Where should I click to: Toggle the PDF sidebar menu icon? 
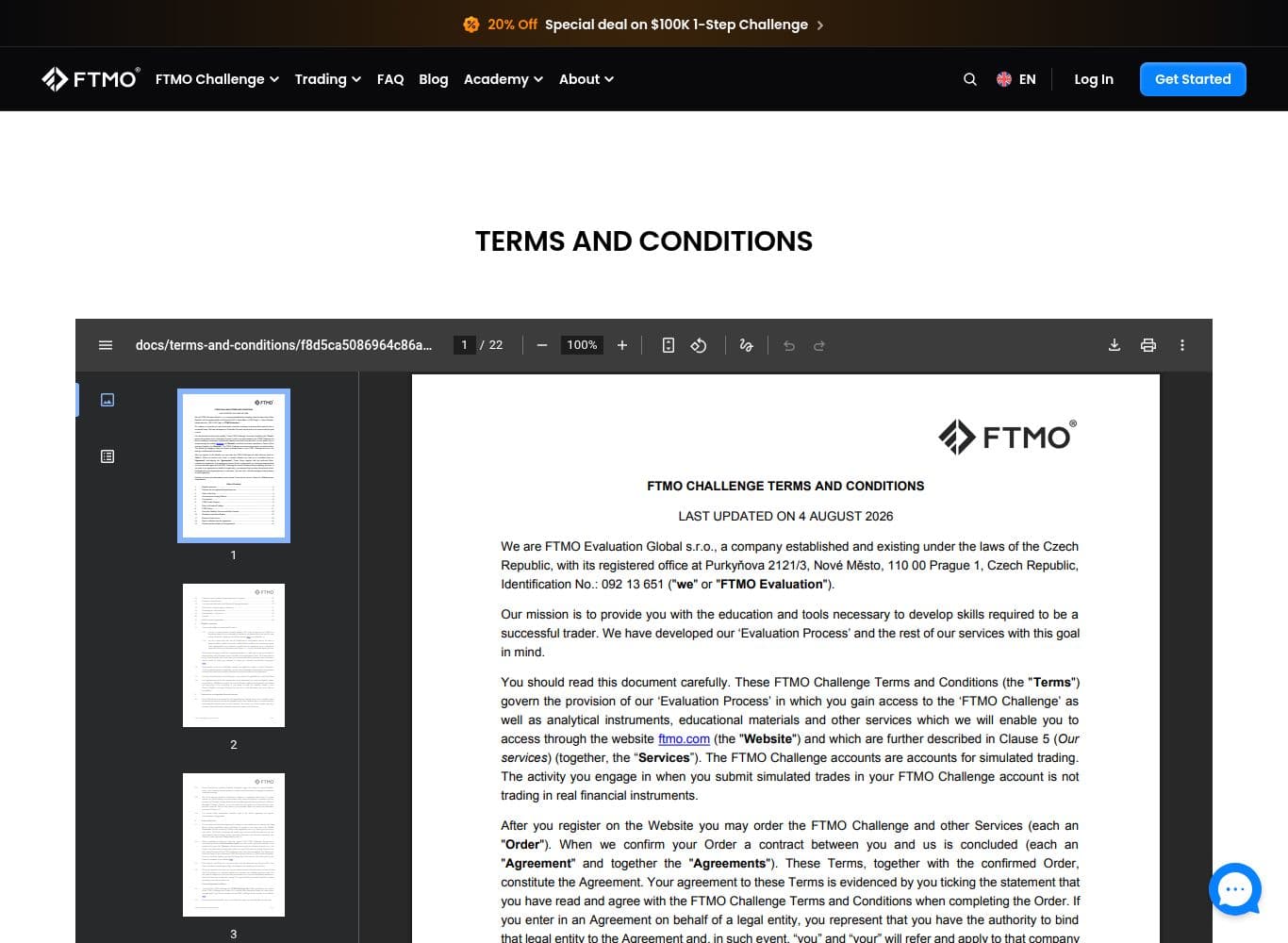tap(106, 345)
